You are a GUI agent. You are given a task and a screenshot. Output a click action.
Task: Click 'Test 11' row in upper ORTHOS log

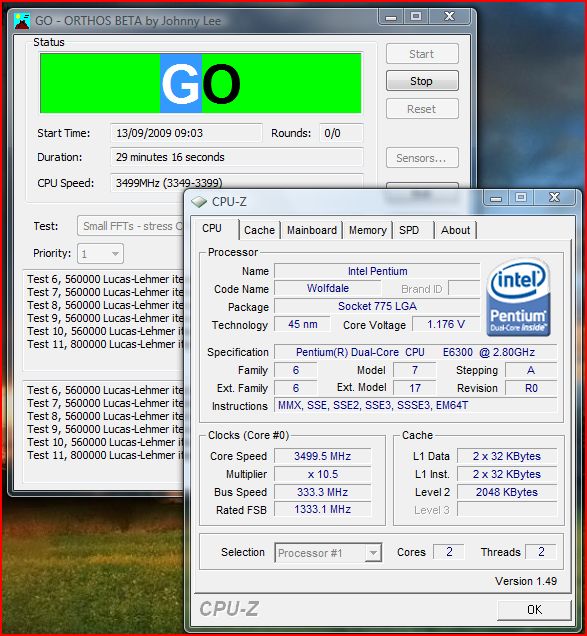tap(105, 344)
